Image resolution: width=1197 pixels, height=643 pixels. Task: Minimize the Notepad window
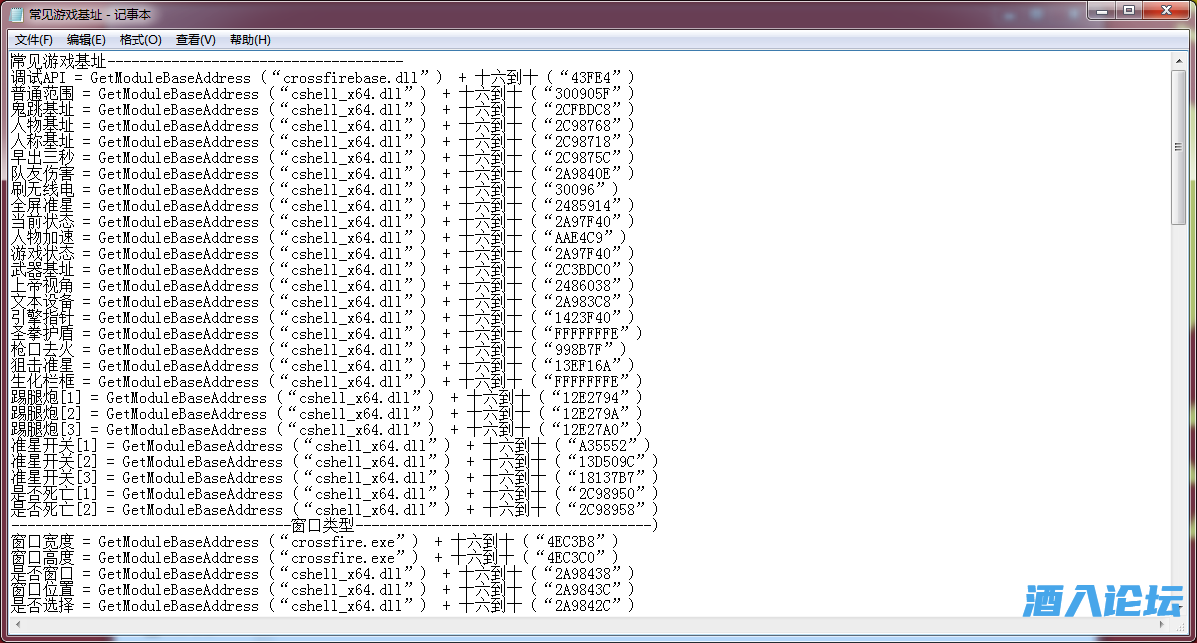click(x=1102, y=11)
